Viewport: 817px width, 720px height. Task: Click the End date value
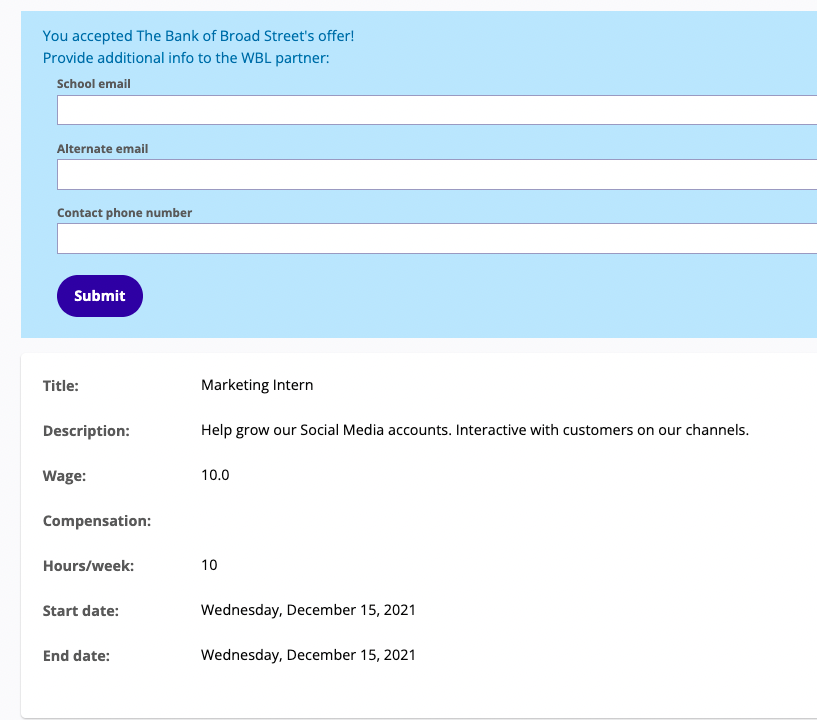point(308,655)
